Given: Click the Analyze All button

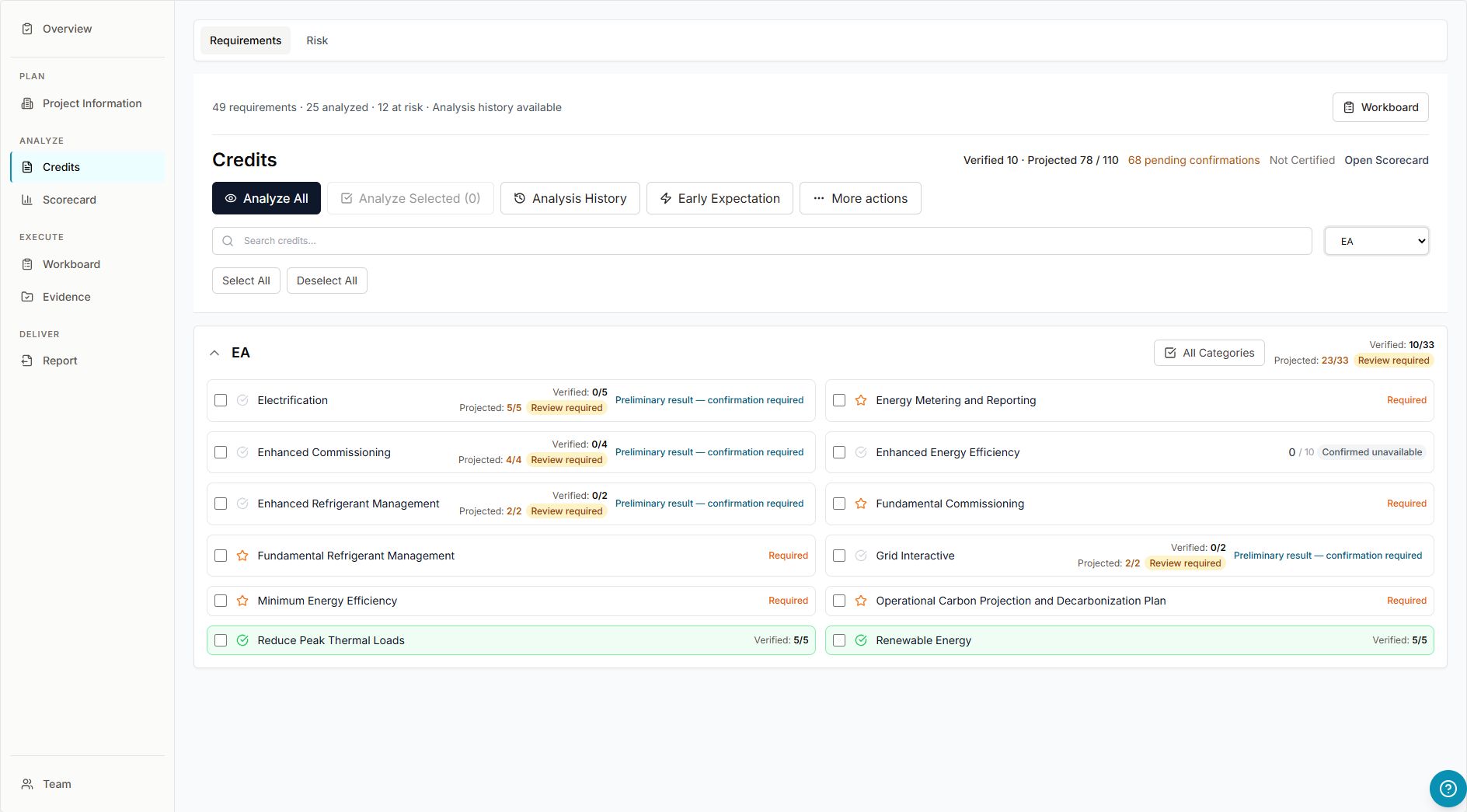Looking at the screenshot, I should click(267, 198).
